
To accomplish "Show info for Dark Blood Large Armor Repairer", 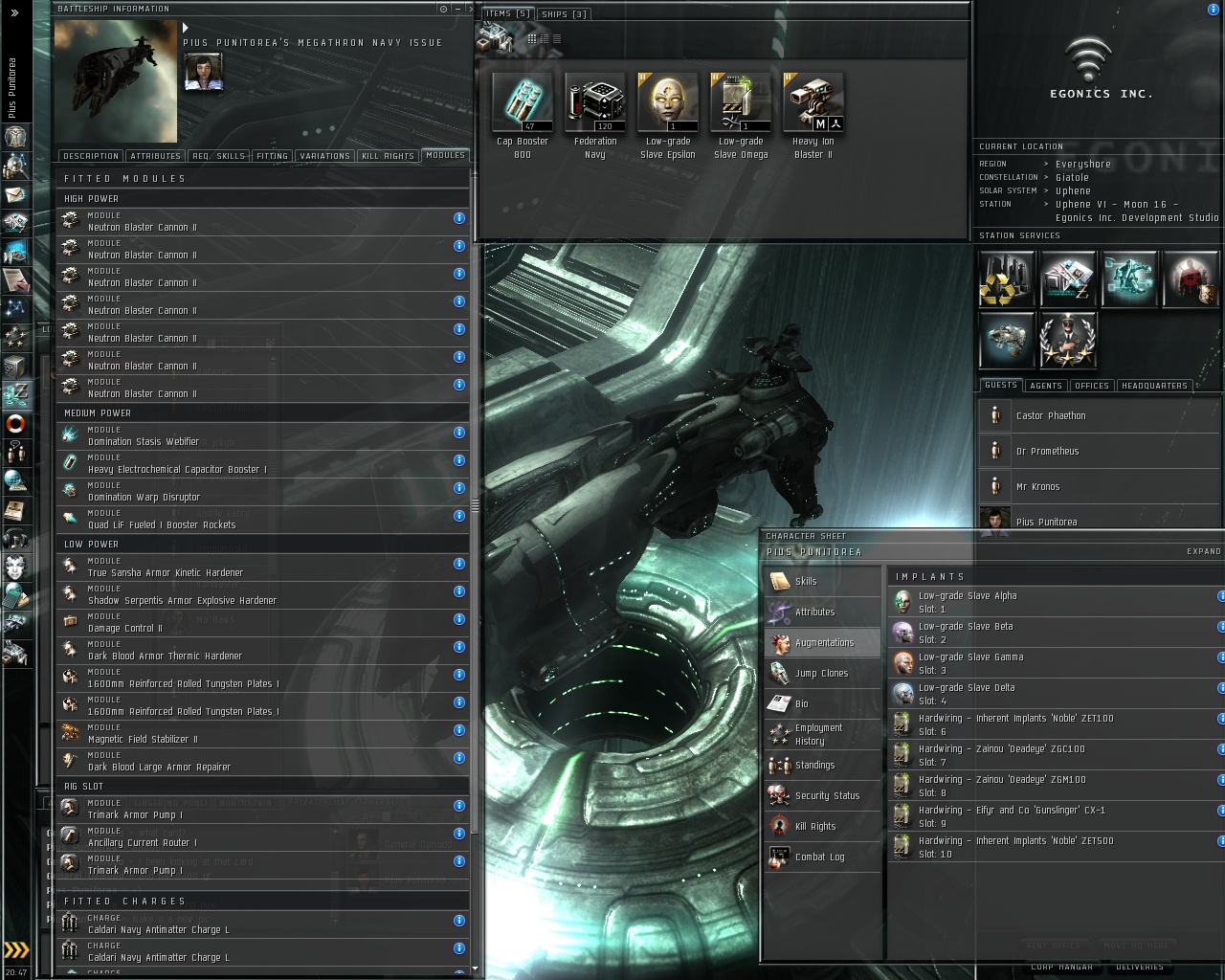I will [x=459, y=758].
